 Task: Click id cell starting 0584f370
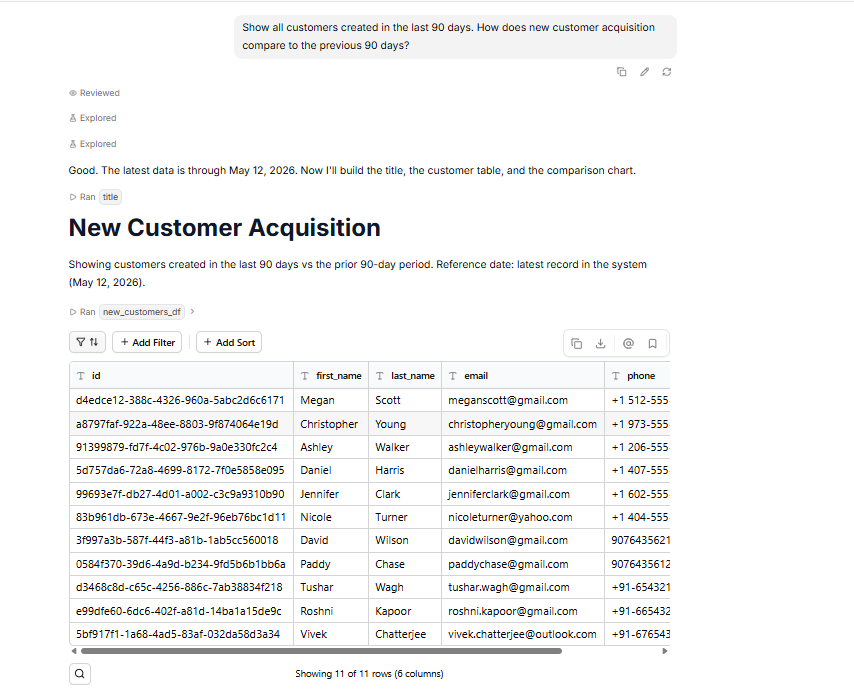pos(181,564)
